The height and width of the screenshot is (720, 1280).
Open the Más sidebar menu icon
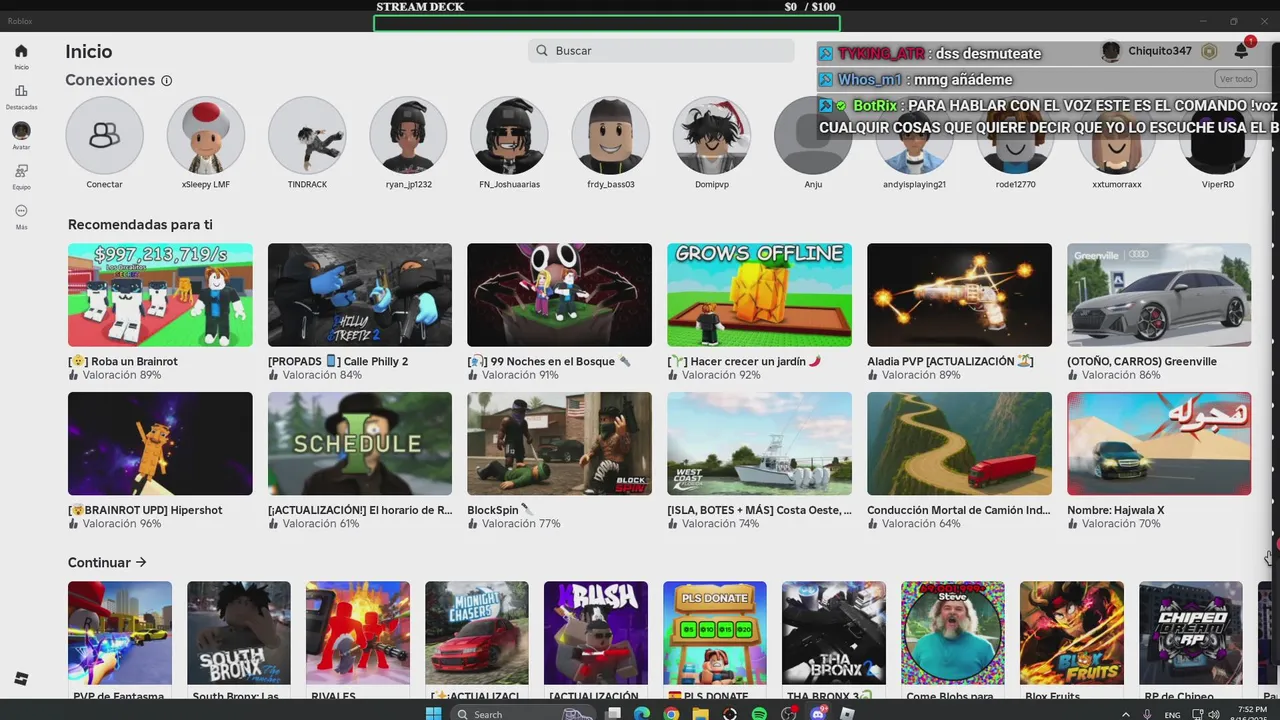pyautogui.click(x=21, y=211)
